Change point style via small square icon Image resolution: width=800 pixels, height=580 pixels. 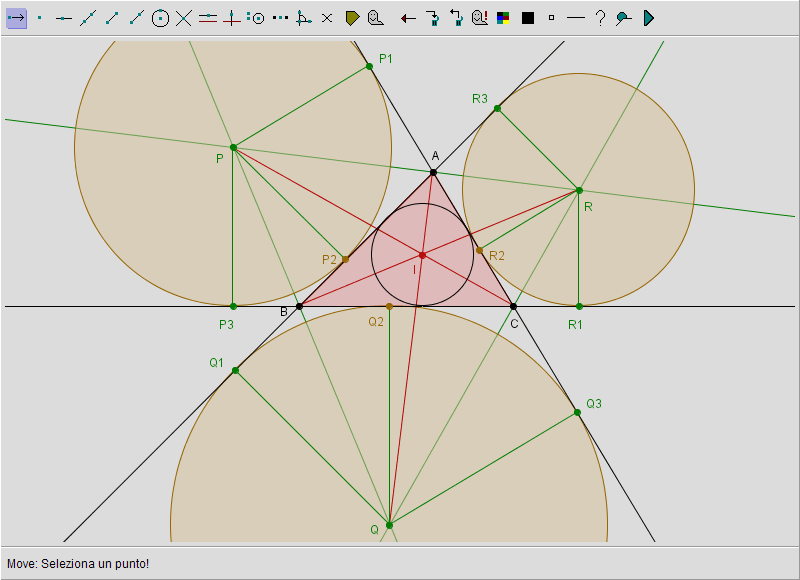click(551, 18)
